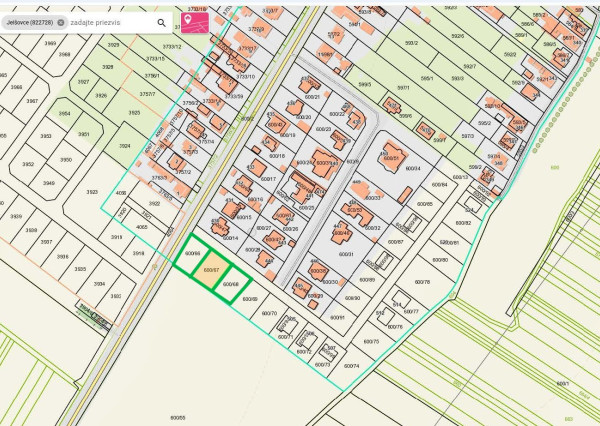Select green-outlined parcel 600/66
Image resolution: width=600 pixels, height=426 pixels.
pyautogui.click(x=193, y=254)
